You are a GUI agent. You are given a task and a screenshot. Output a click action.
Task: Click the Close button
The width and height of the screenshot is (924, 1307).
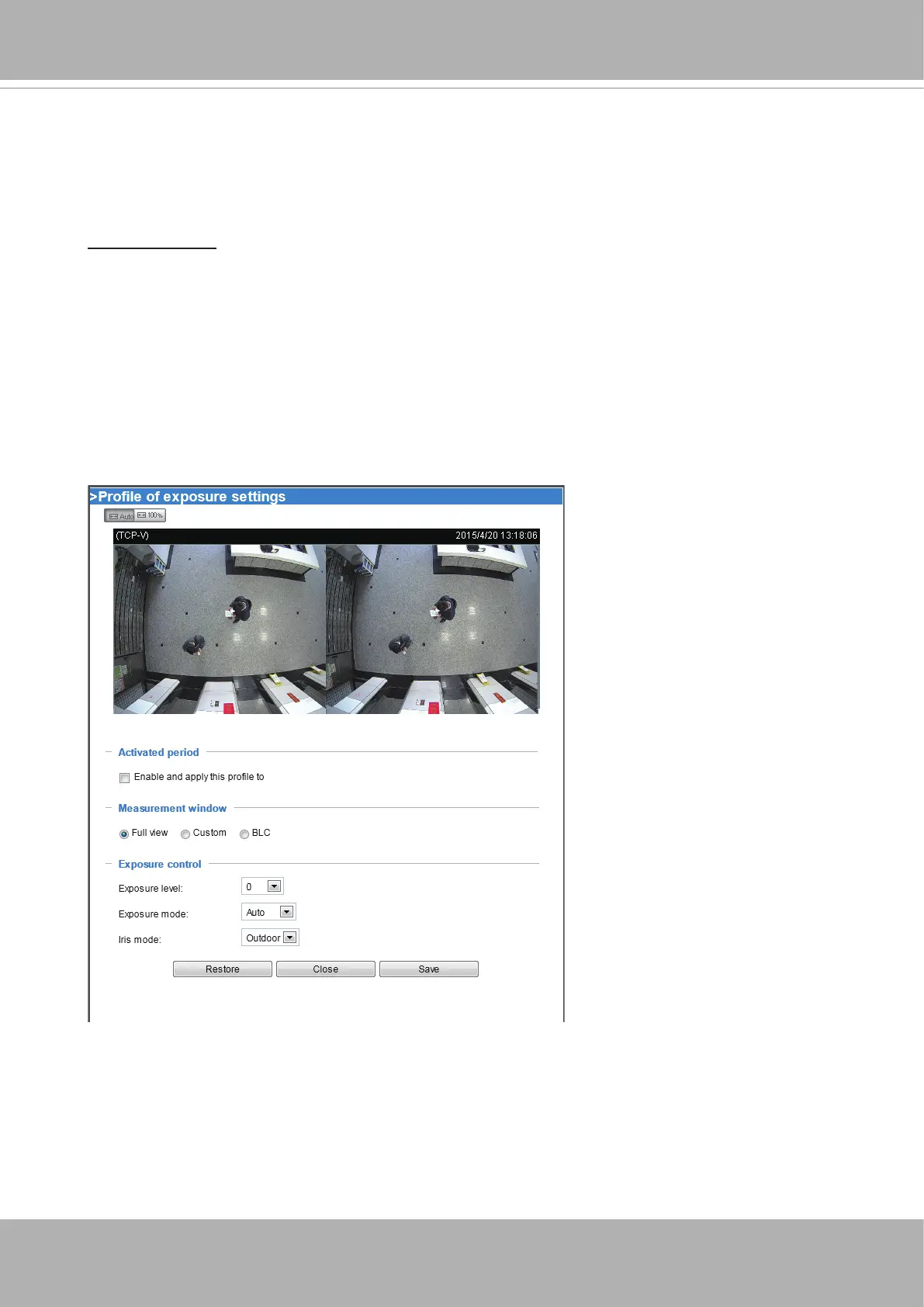326,969
